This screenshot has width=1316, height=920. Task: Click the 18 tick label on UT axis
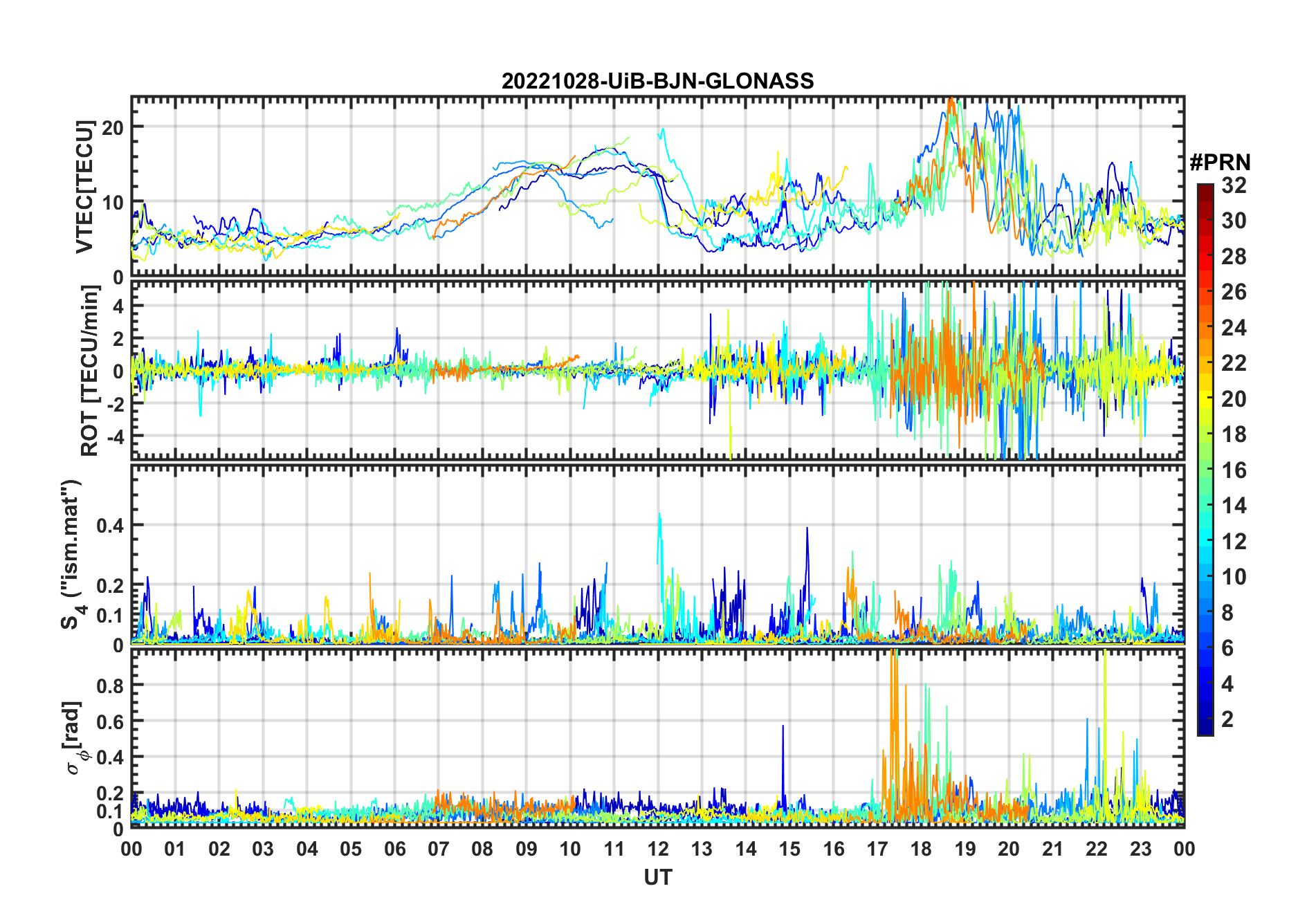coord(921,849)
